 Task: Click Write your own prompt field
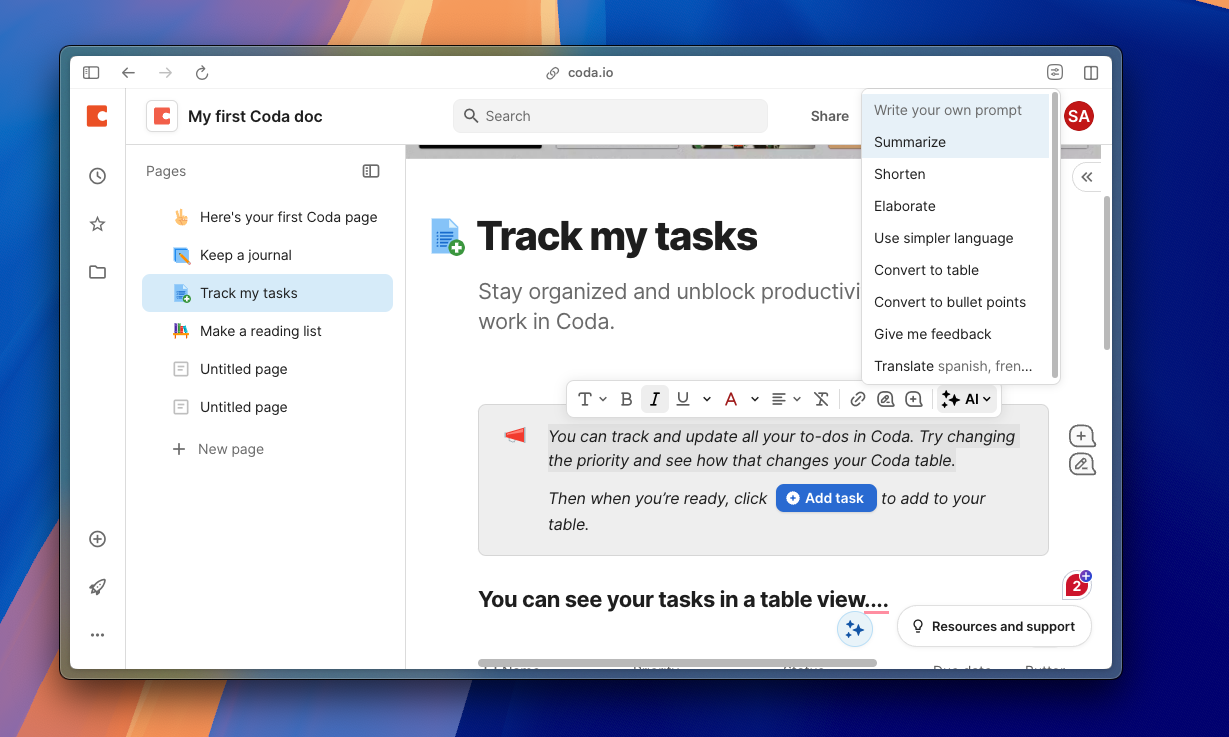pyautogui.click(x=956, y=110)
